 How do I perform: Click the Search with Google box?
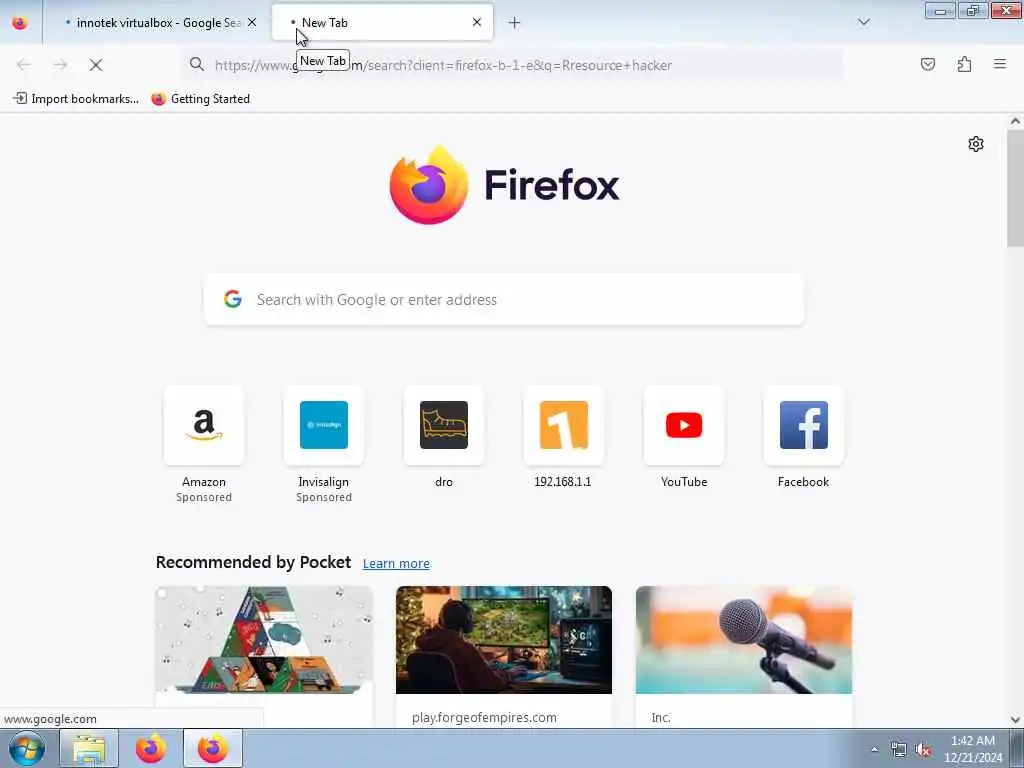[x=504, y=300]
